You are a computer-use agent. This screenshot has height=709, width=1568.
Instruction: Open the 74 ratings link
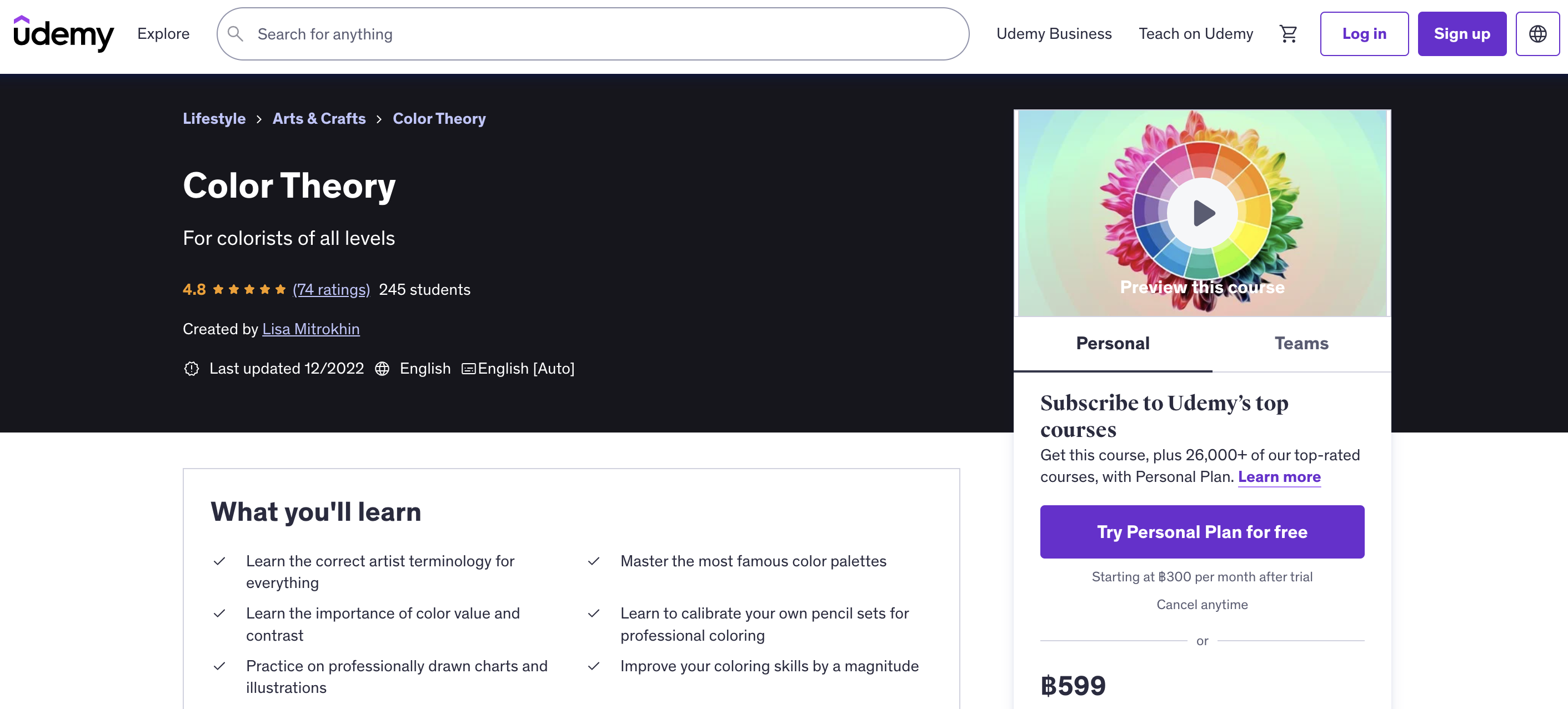pyautogui.click(x=331, y=290)
